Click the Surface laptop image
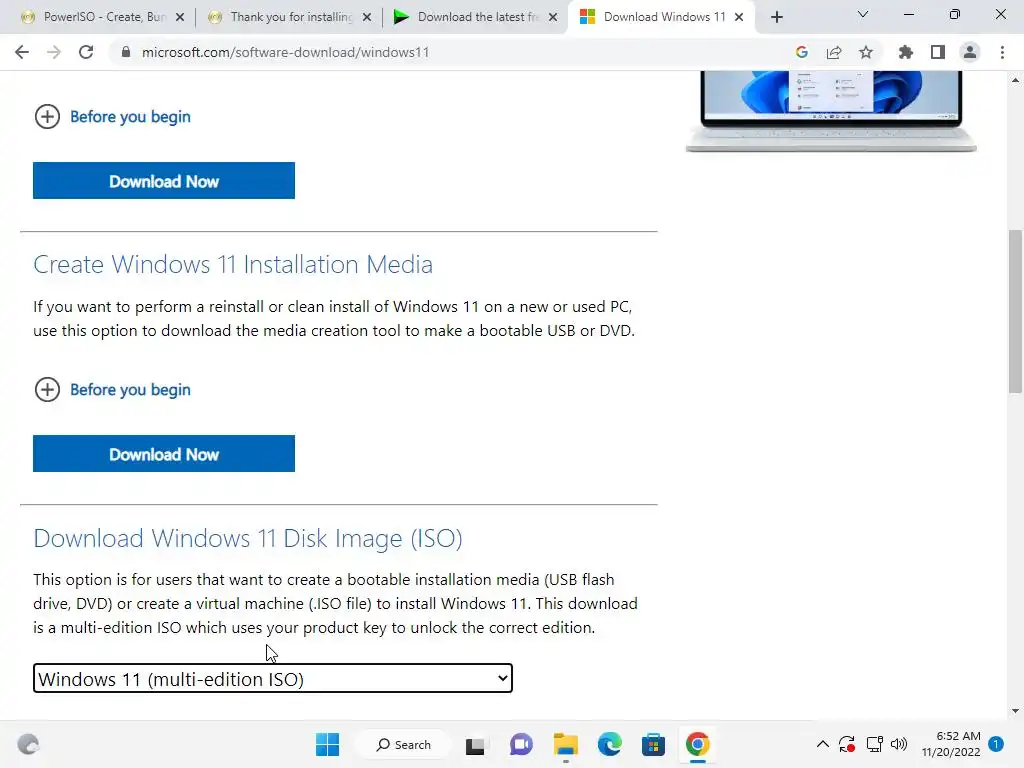1024x768 pixels. 831,111
